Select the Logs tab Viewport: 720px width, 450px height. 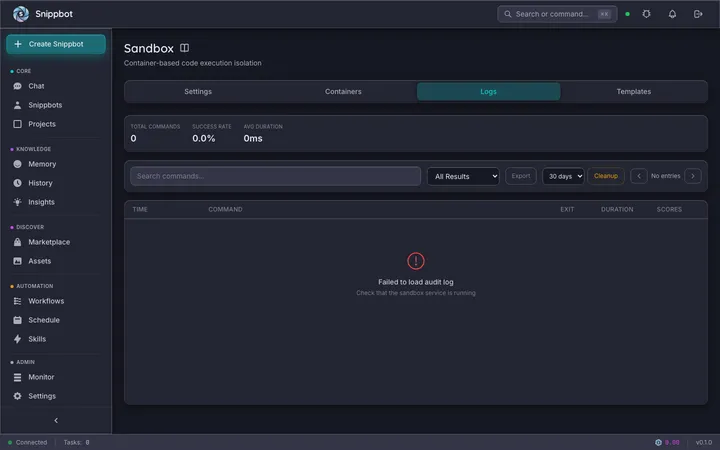[488, 91]
